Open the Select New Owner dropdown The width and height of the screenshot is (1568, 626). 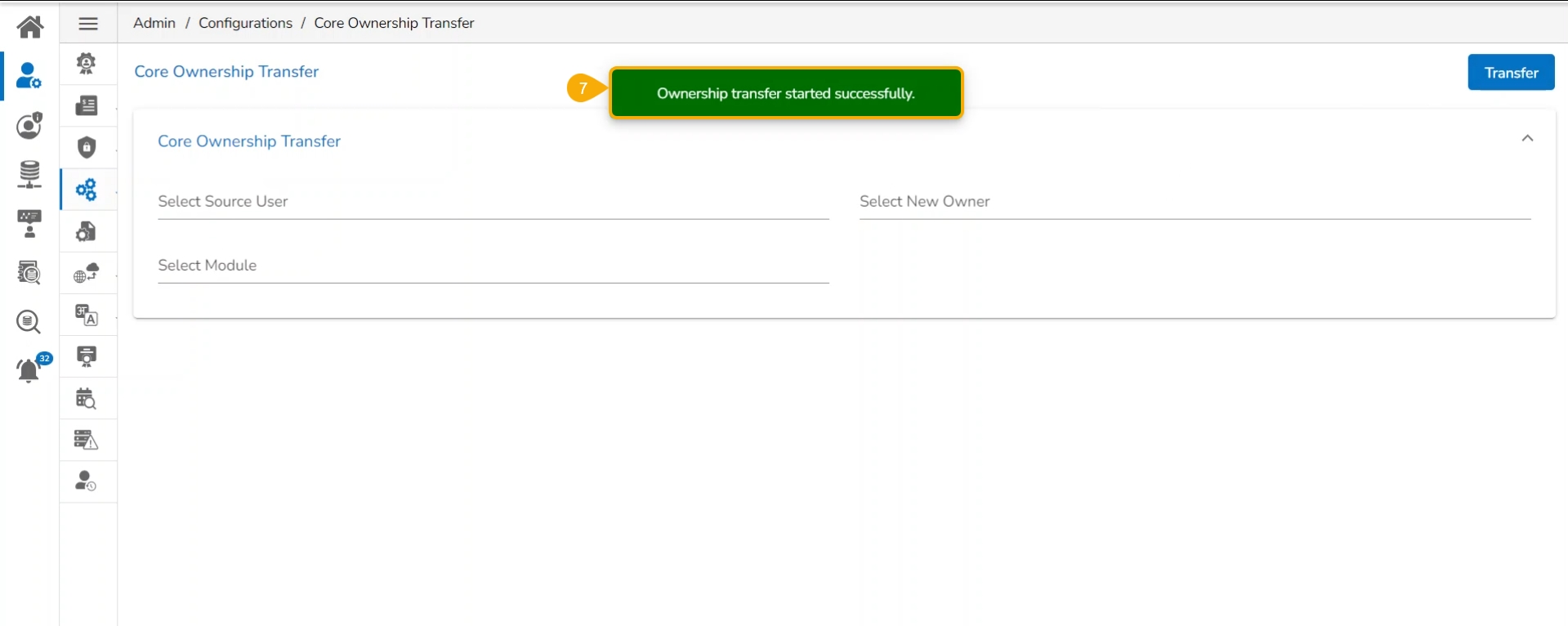click(x=1195, y=202)
